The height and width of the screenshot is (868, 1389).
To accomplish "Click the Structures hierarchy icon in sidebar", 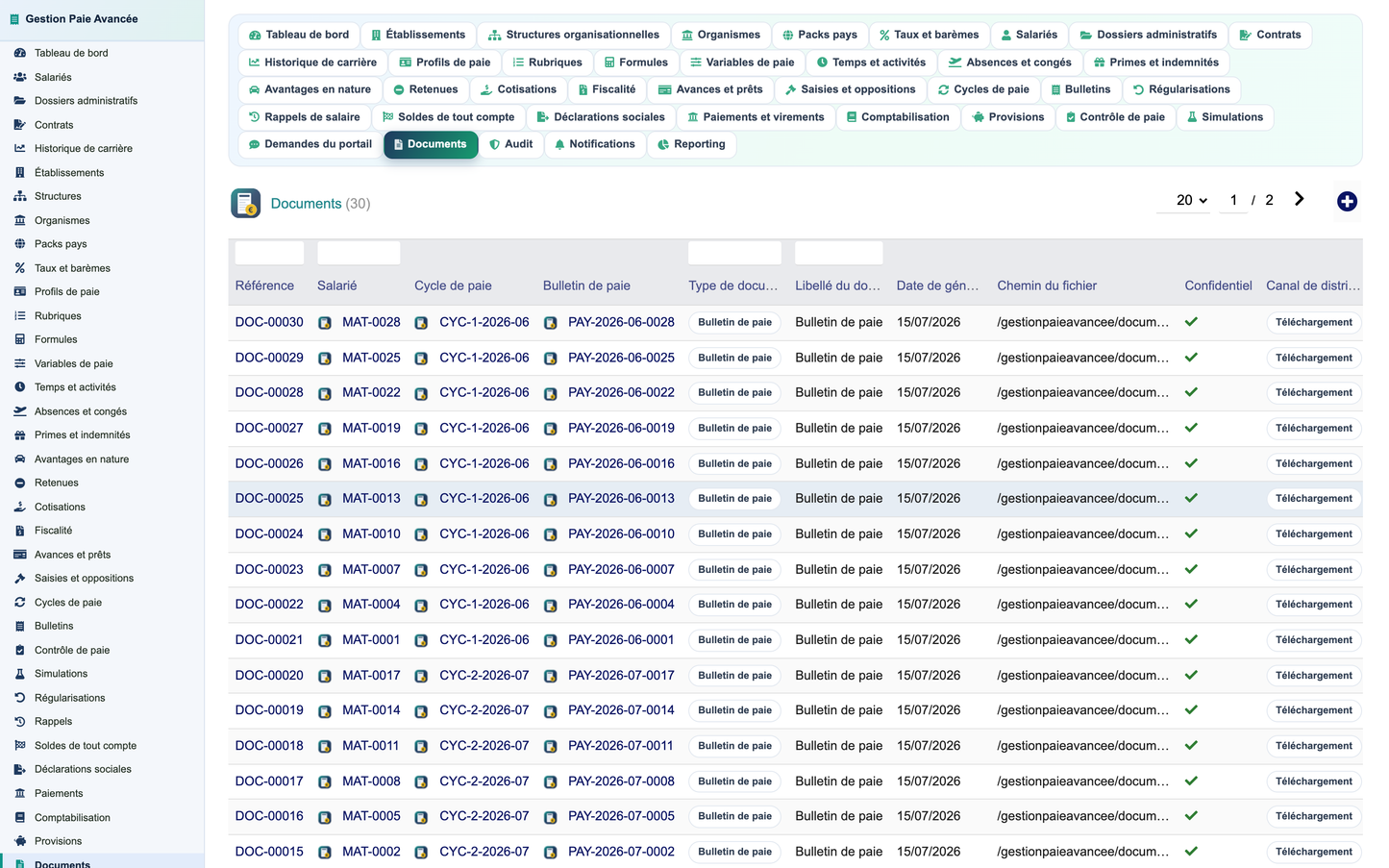I will coord(20,196).
